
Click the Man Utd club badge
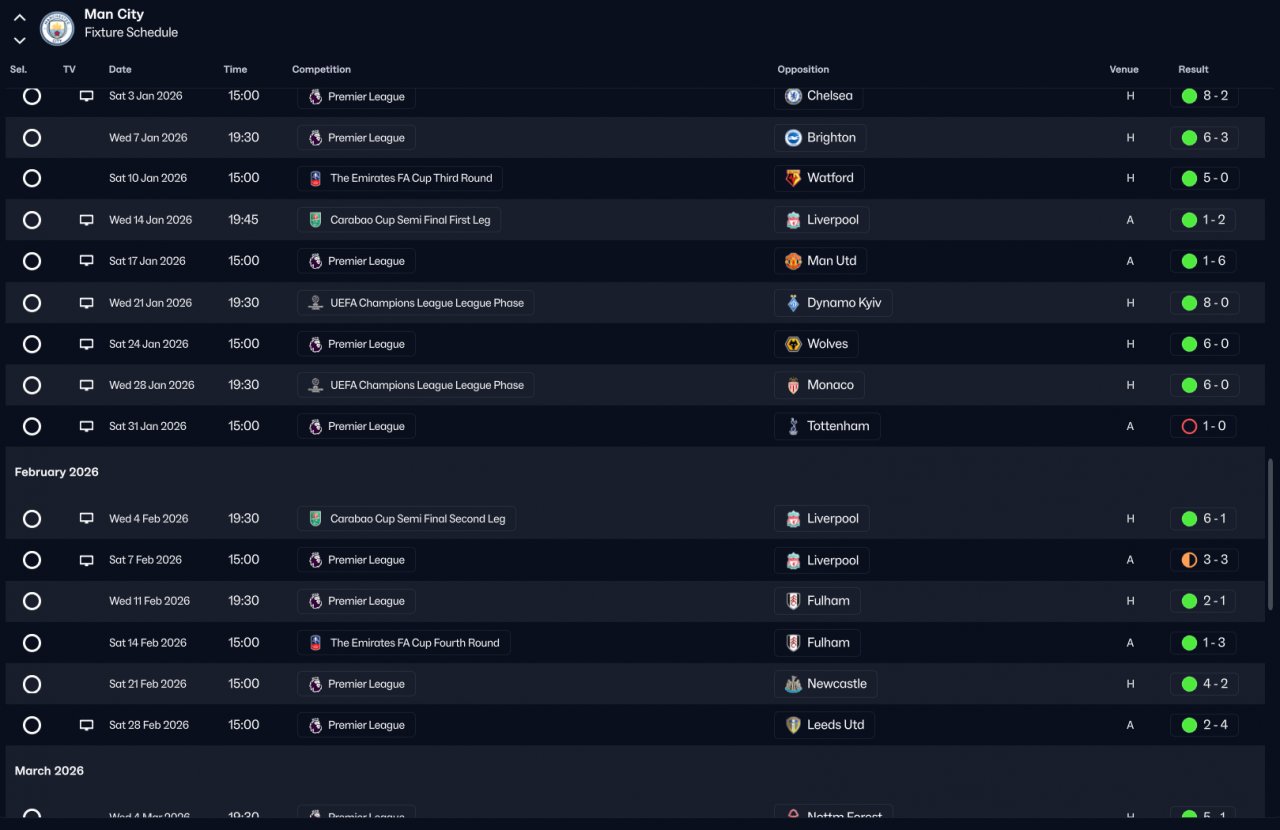[793, 261]
